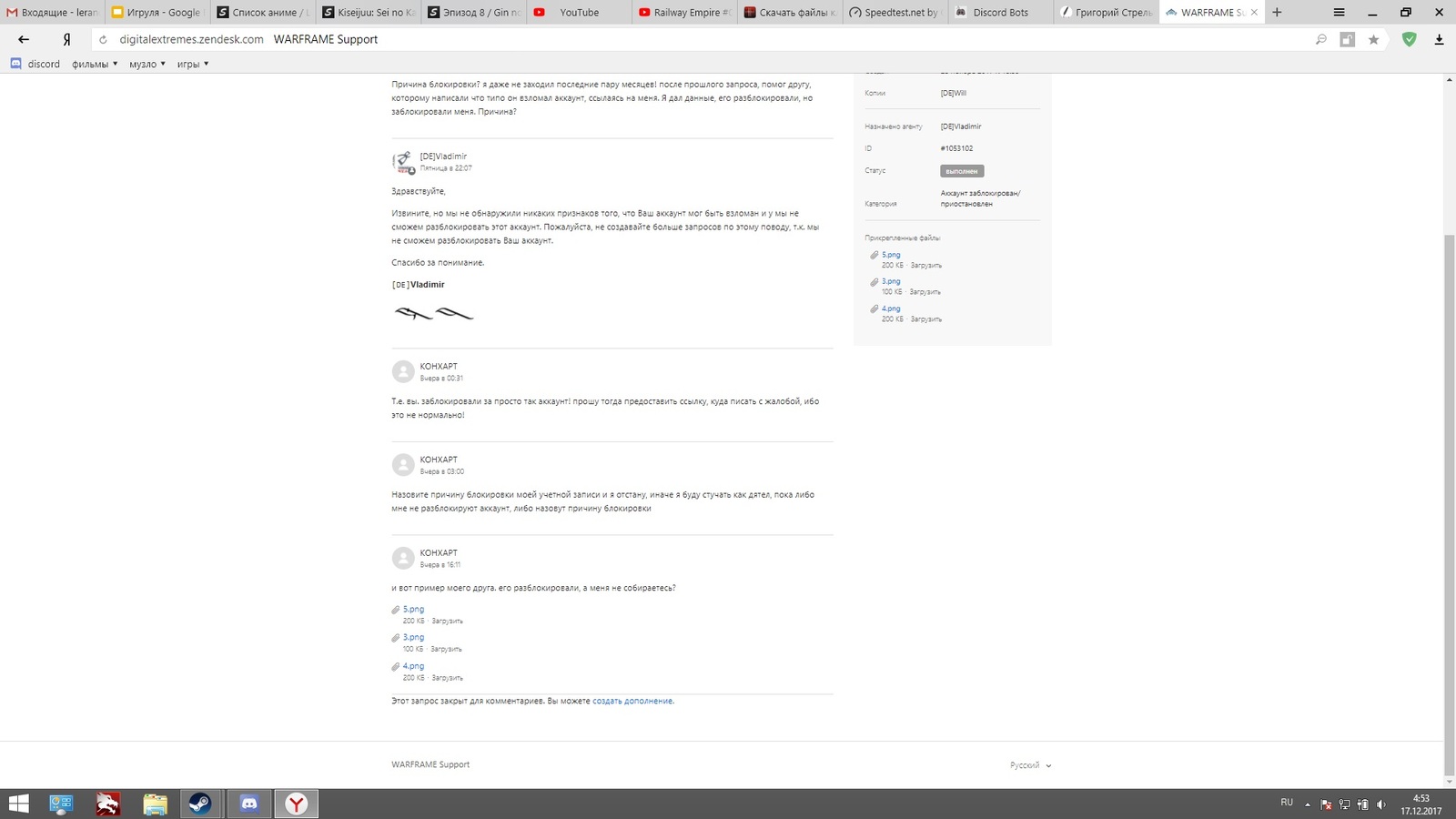1456x819 pixels.
Task: Expand the музло bookmarks folder
Action: (x=147, y=64)
